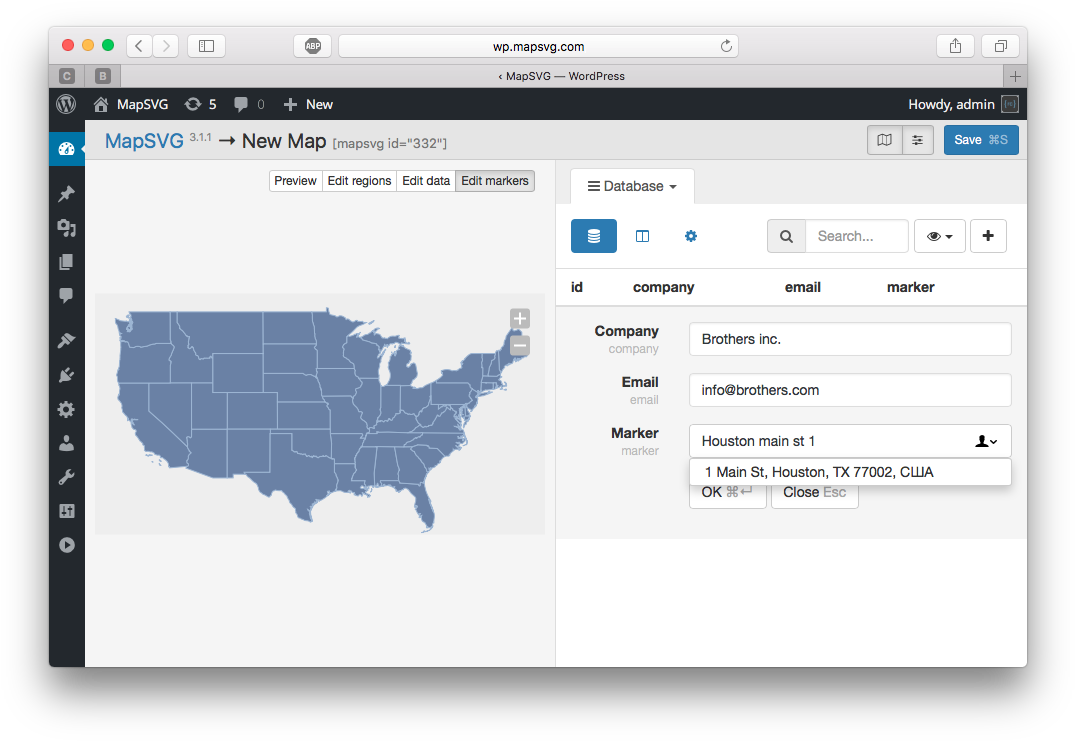The height and width of the screenshot is (741, 1075).
Task: Open the marker icon picker dropdown
Action: pos(986,441)
